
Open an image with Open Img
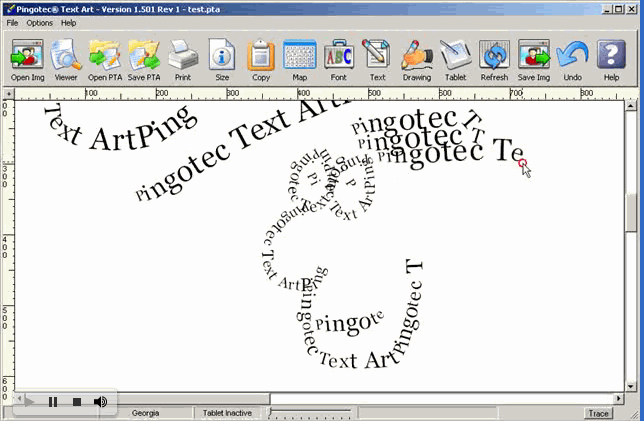coord(28,60)
